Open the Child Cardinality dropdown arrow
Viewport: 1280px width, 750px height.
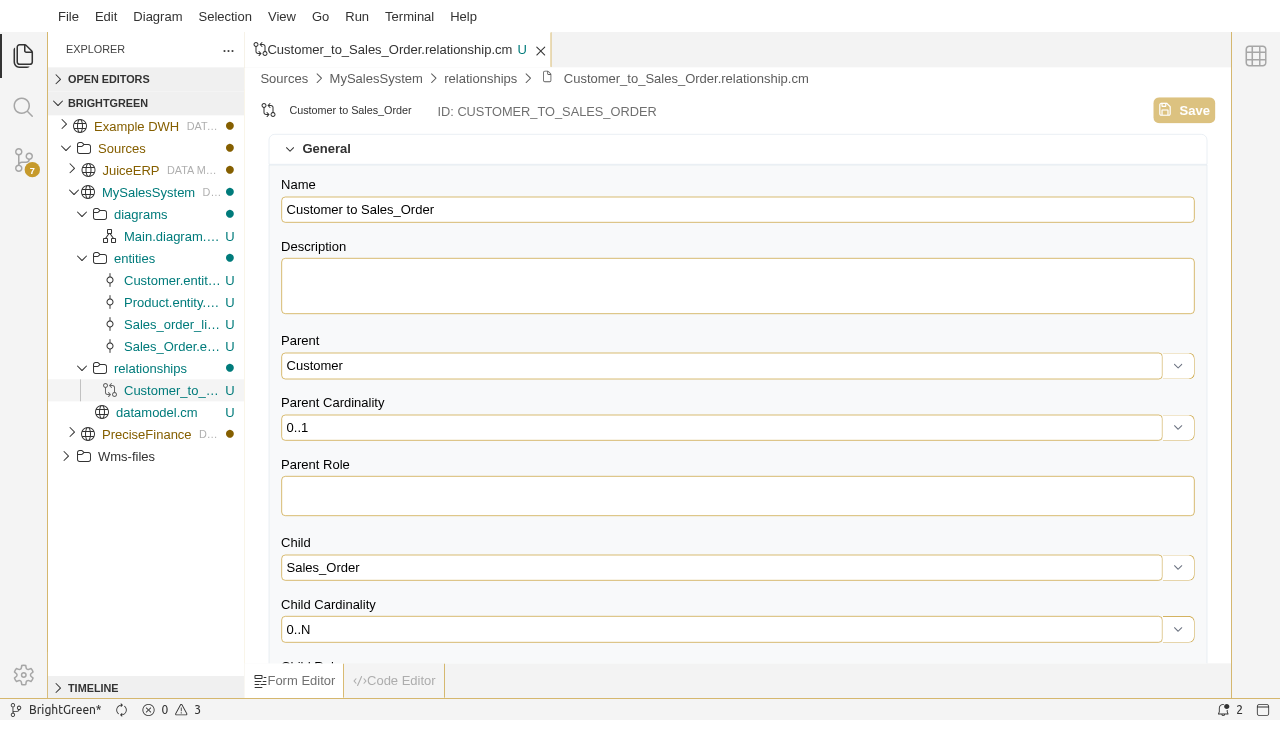coord(1178,630)
